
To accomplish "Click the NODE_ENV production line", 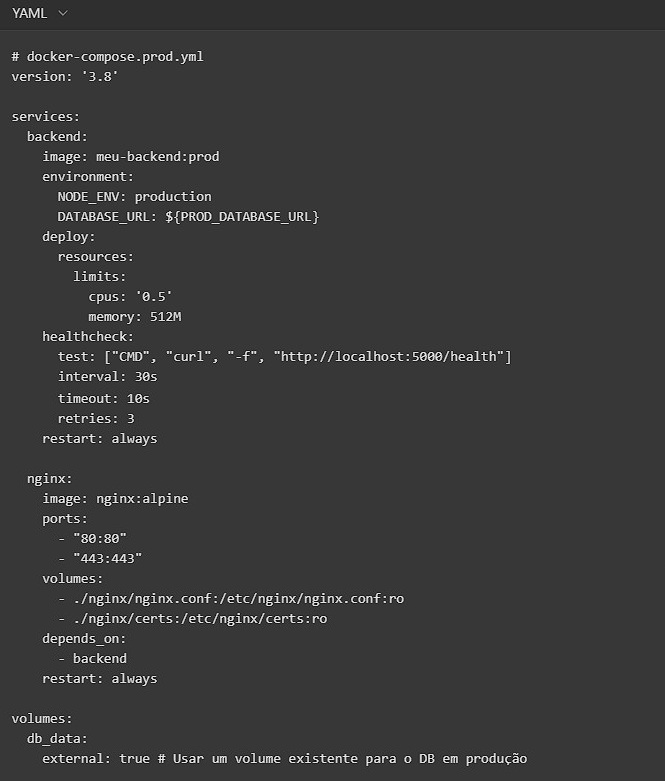I will point(134,196).
